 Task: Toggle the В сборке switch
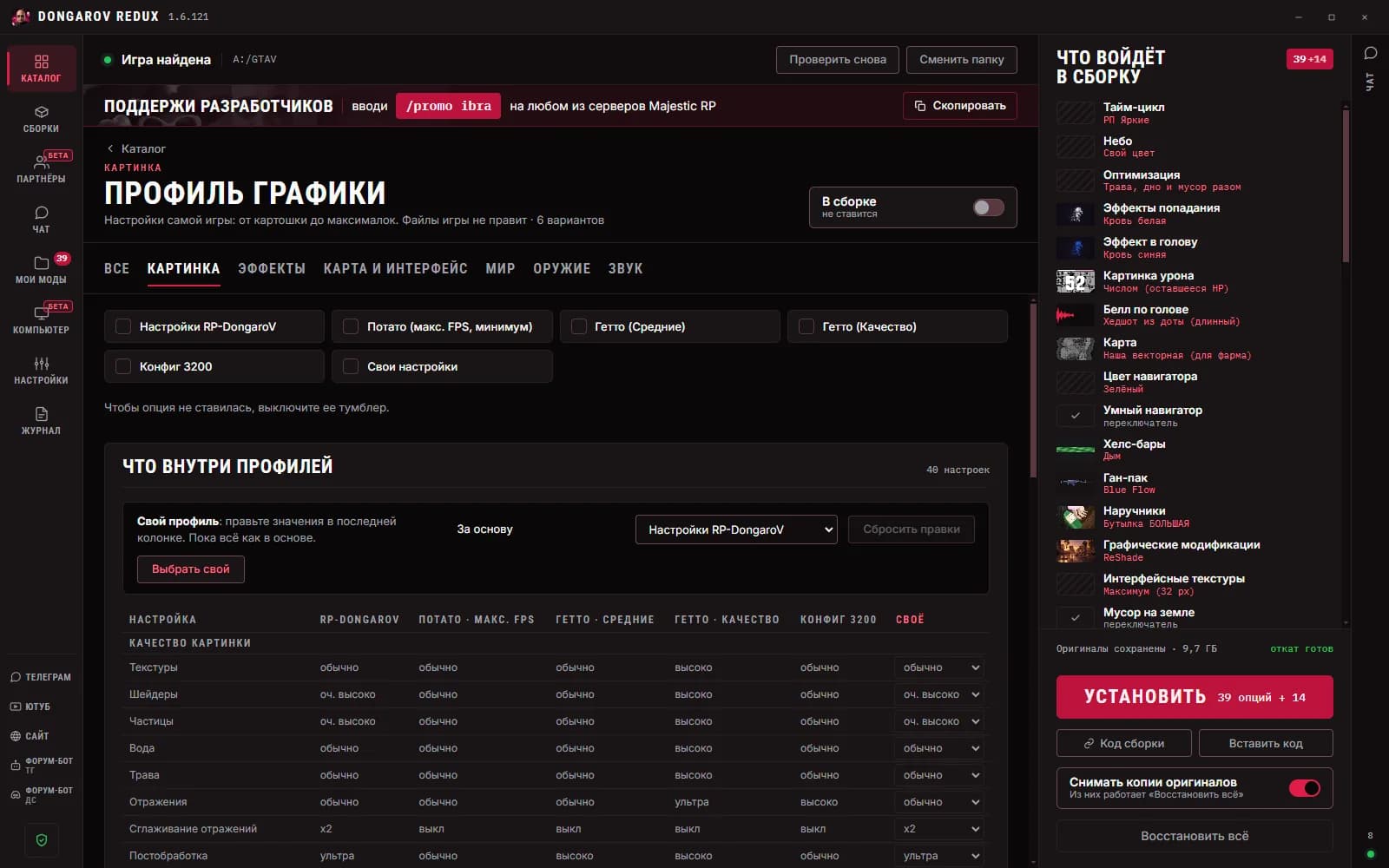(x=988, y=207)
